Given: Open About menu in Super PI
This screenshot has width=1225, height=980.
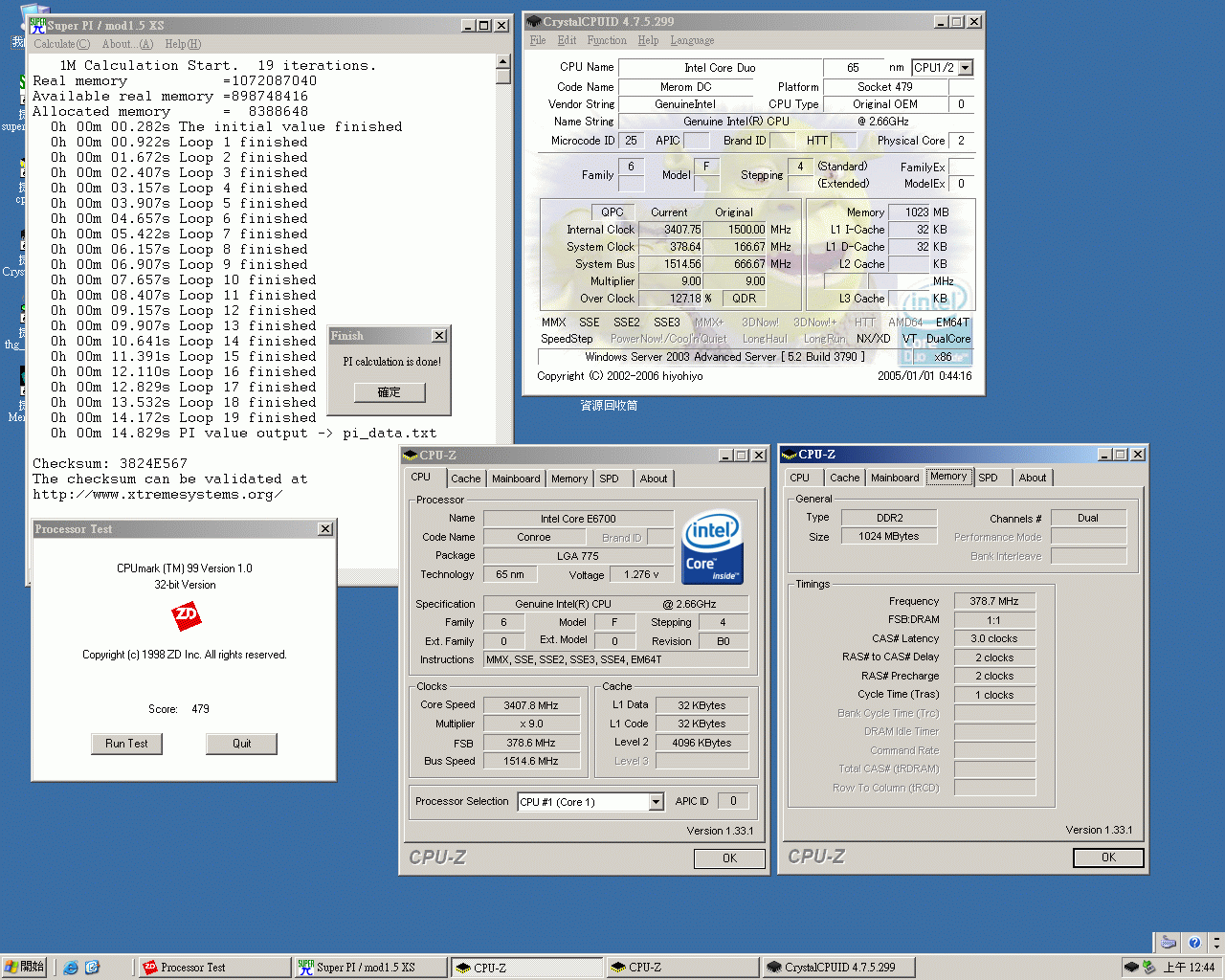Looking at the screenshot, I should point(127,44).
